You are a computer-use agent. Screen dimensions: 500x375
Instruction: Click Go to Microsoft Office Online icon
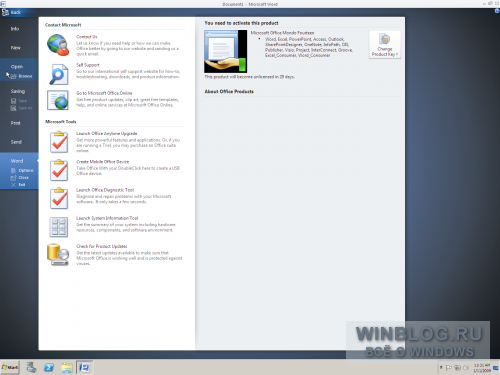tap(58, 100)
